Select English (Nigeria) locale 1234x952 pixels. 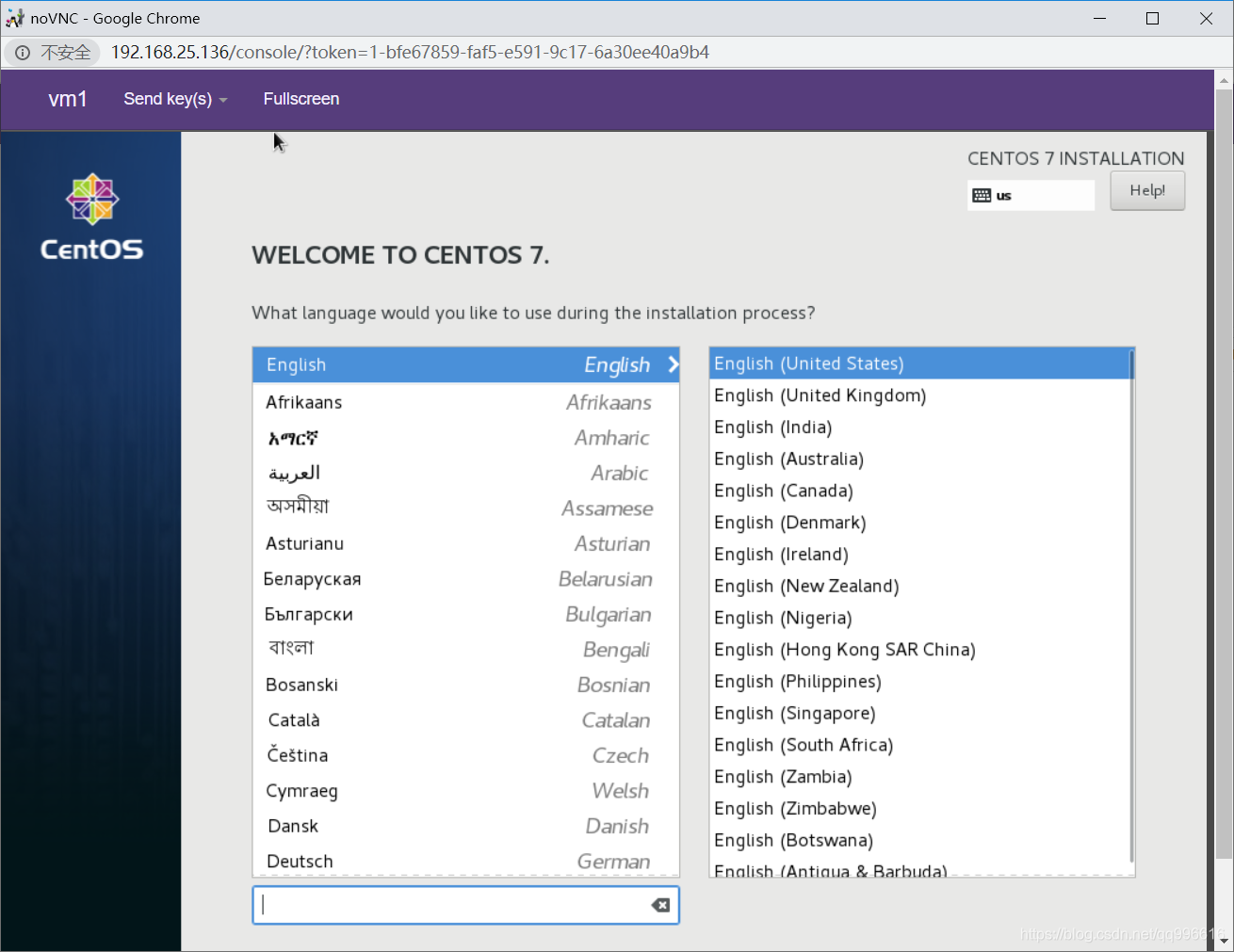click(918, 618)
